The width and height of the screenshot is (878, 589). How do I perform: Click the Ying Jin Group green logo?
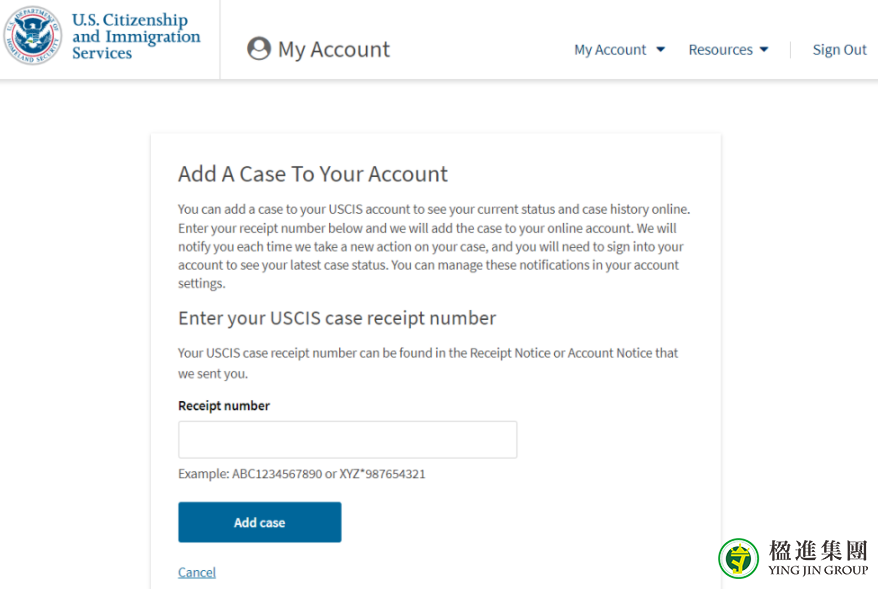[739, 558]
